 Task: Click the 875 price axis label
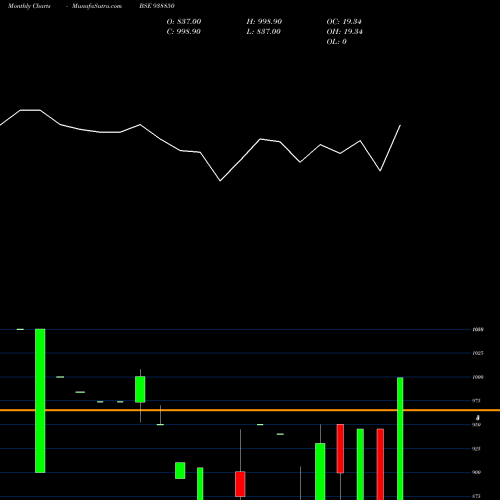tap(476, 496)
